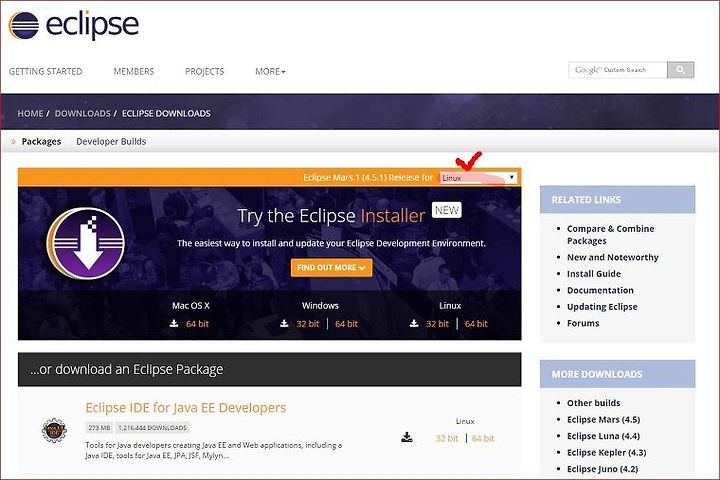Download Mac OS X 64 bit installer
Screen dimensions: 720x480
[x=197, y=324]
